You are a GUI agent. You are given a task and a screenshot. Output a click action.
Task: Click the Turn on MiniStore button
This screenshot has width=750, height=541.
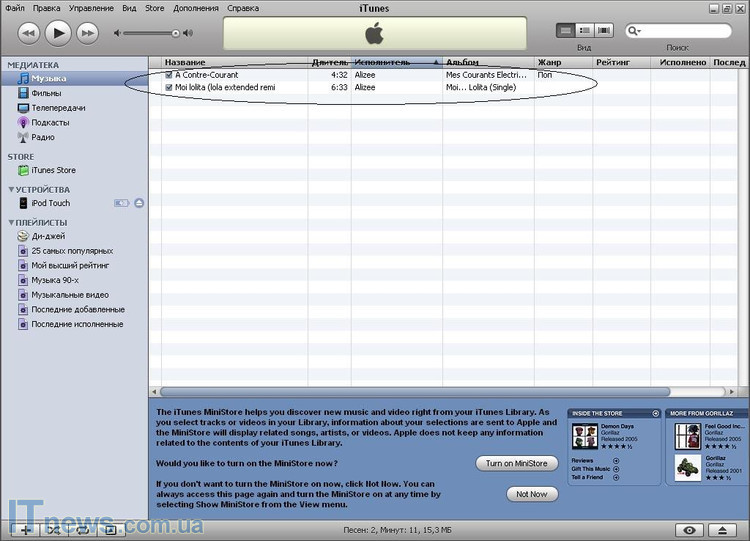pos(516,463)
